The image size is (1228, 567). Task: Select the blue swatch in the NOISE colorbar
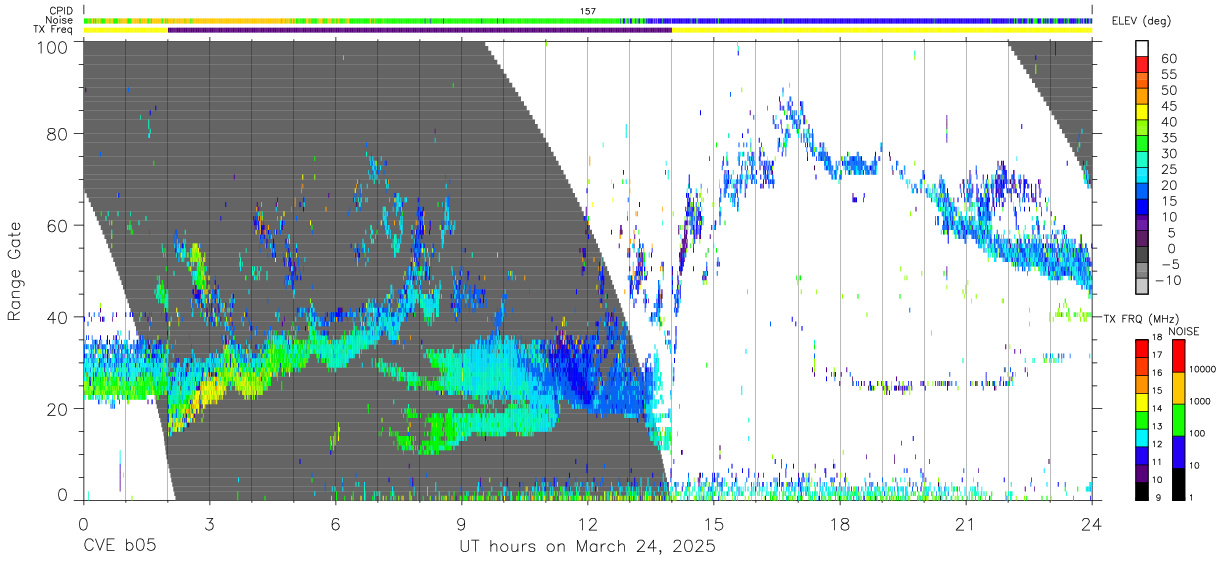pyautogui.click(x=1179, y=452)
